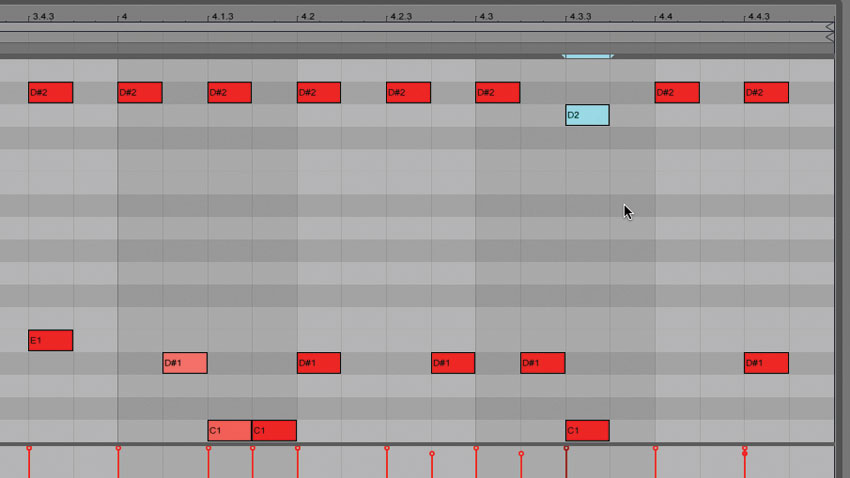Click the velocity marker below bar 4
This screenshot has height=478, width=850.
[118, 448]
